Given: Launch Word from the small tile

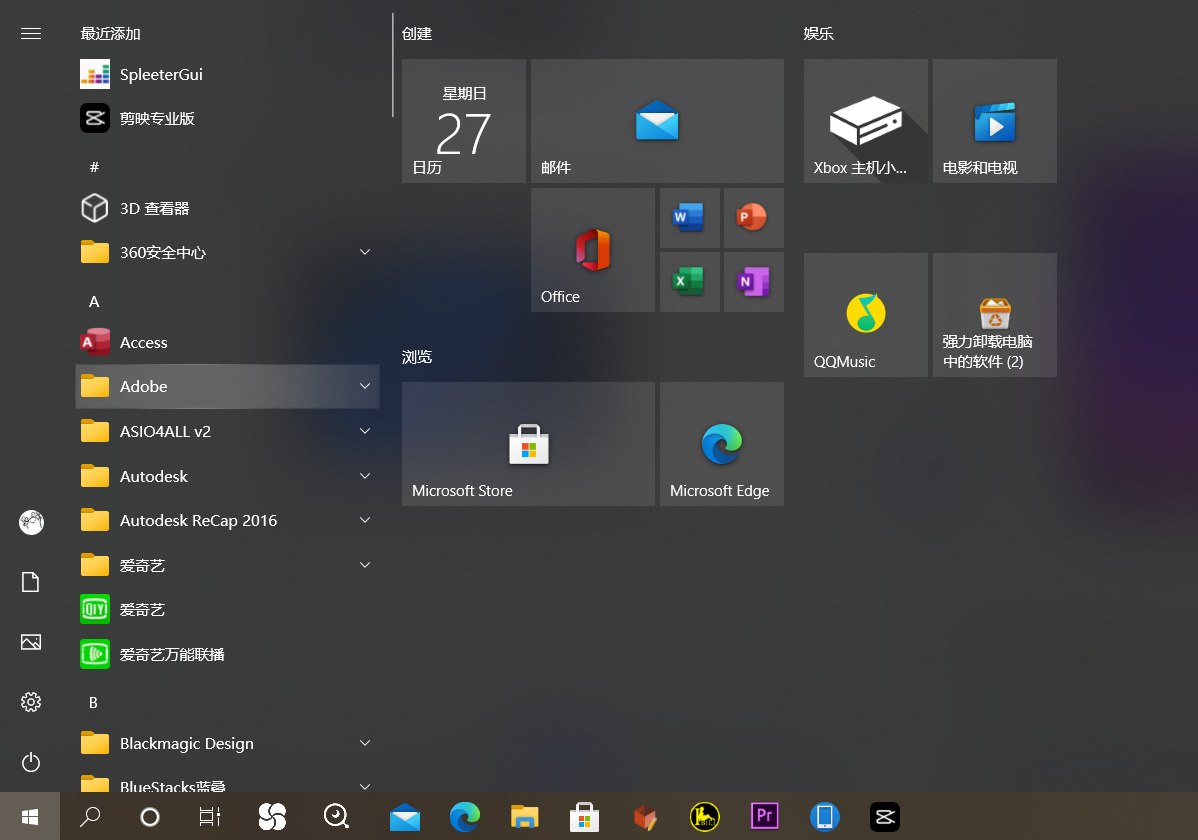Looking at the screenshot, I should click(689, 218).
